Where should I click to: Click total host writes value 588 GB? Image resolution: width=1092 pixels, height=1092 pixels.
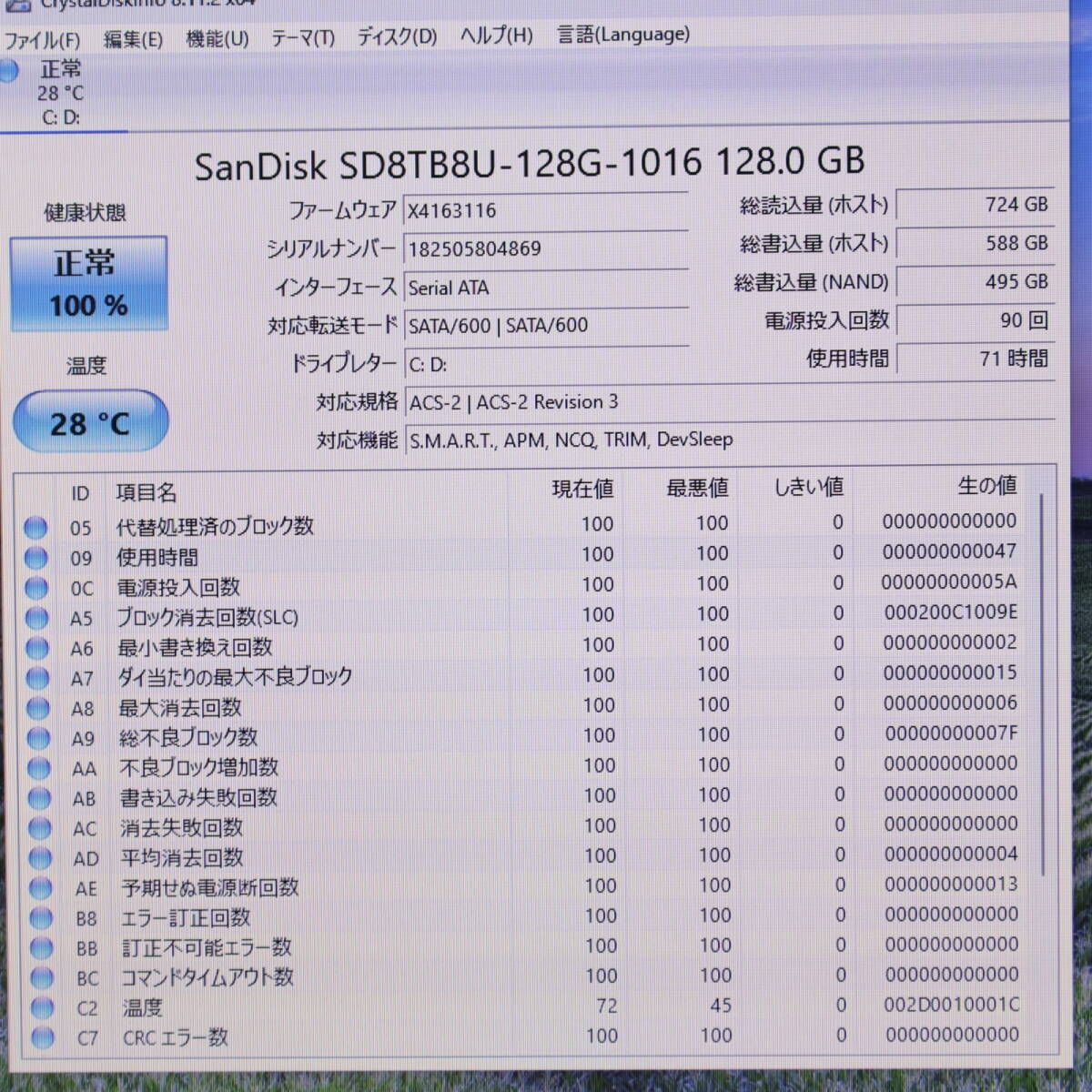tap(975, 243)
